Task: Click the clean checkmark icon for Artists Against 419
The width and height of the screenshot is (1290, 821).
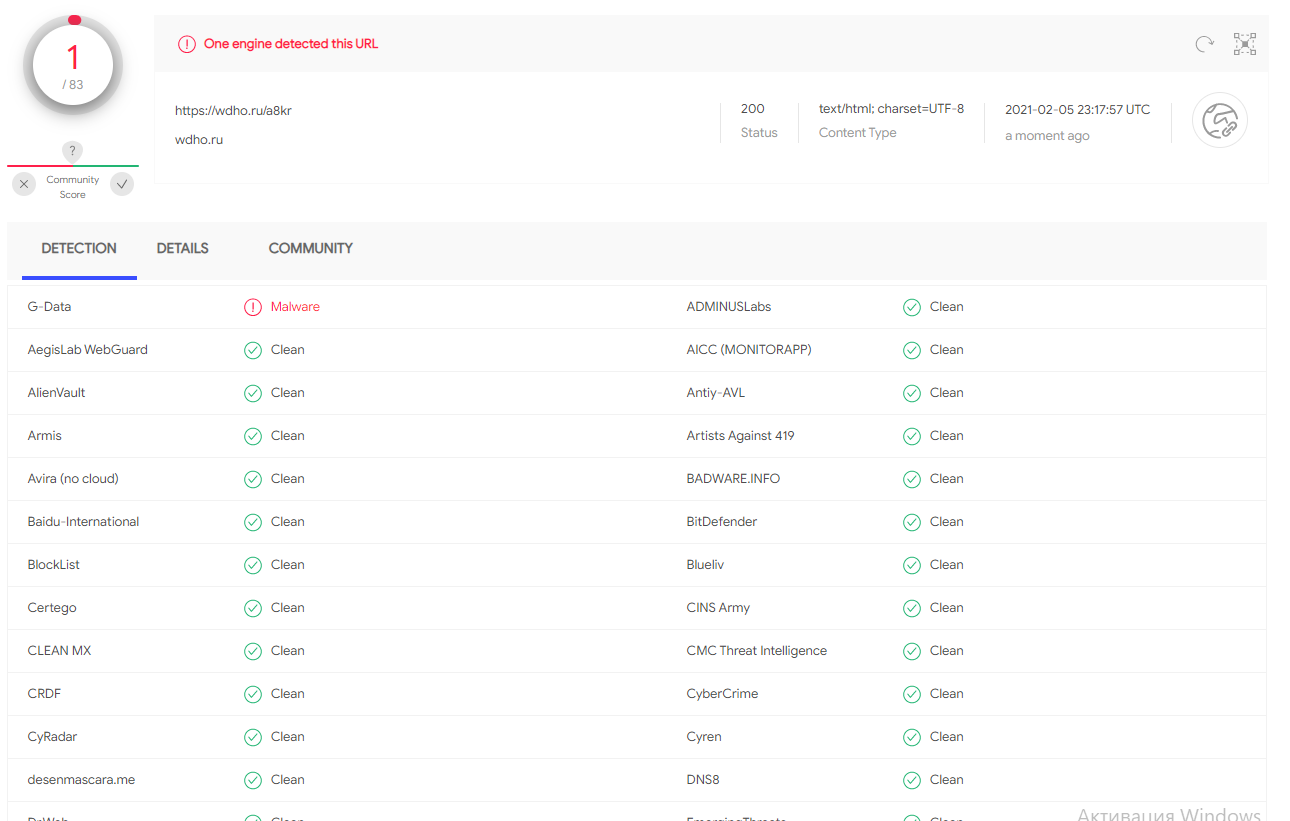Action: tap(912, 436)
